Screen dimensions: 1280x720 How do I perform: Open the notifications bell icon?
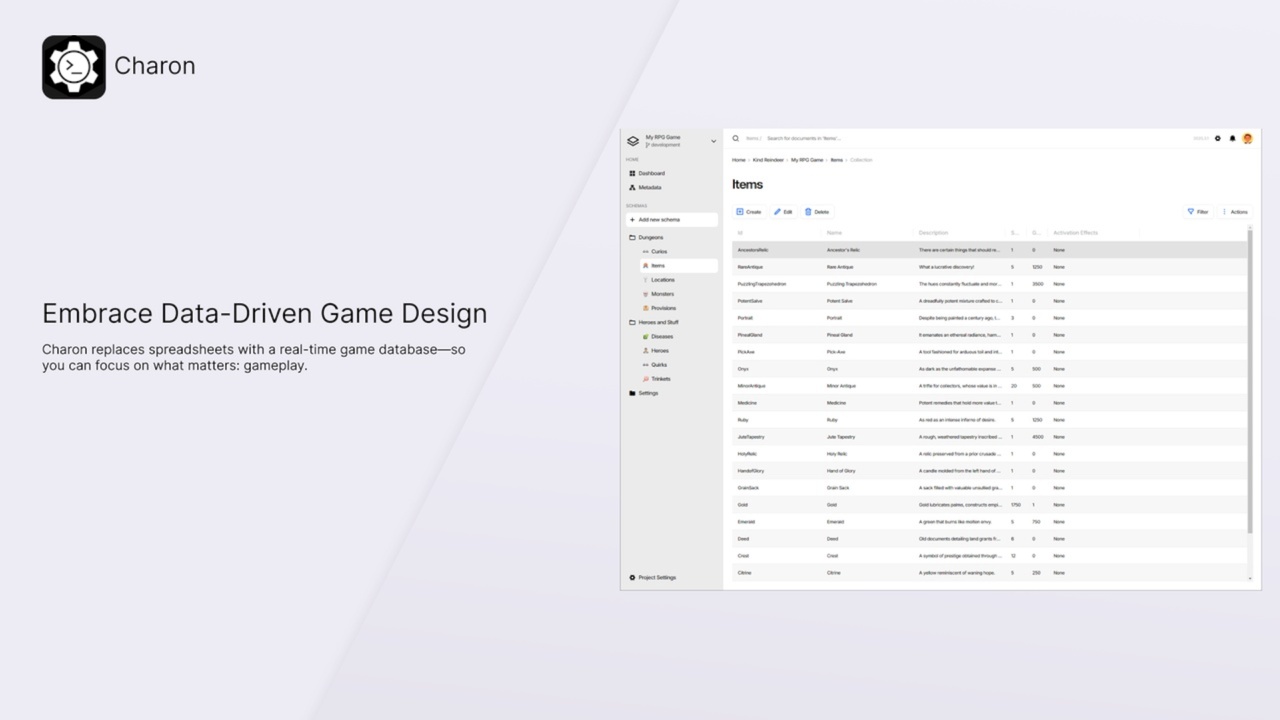pos(1232,138)
